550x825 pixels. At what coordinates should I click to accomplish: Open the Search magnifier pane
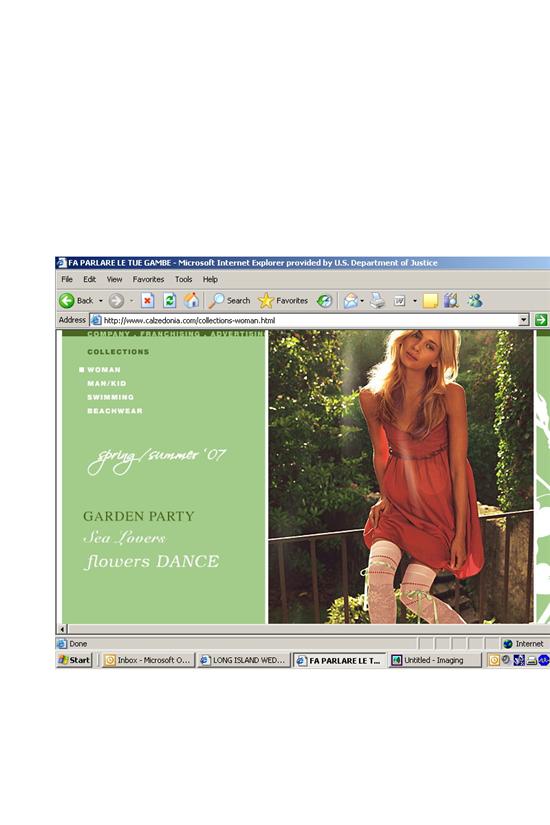pos(229,301)
